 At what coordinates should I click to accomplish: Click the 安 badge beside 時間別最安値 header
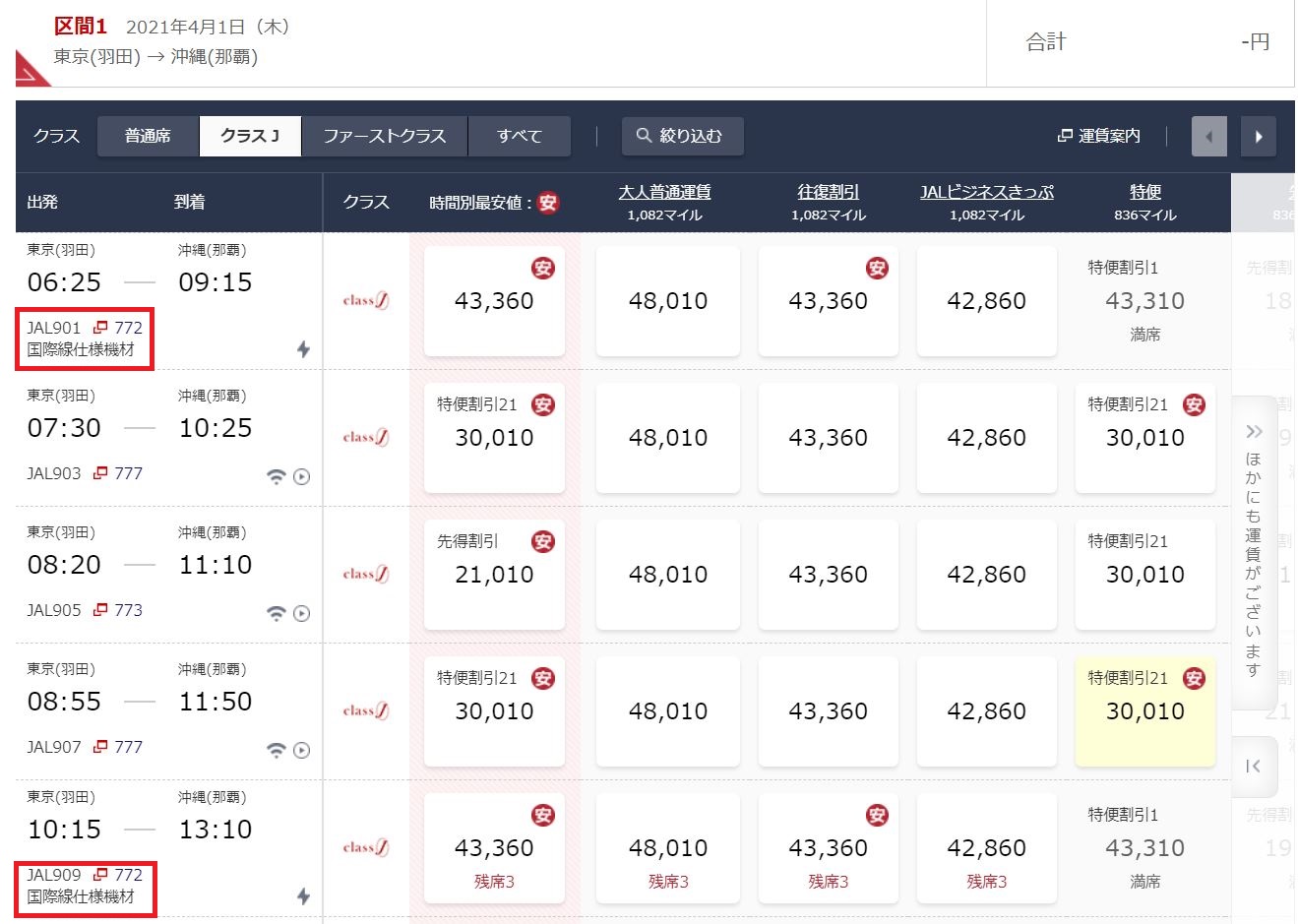[548, 203]
